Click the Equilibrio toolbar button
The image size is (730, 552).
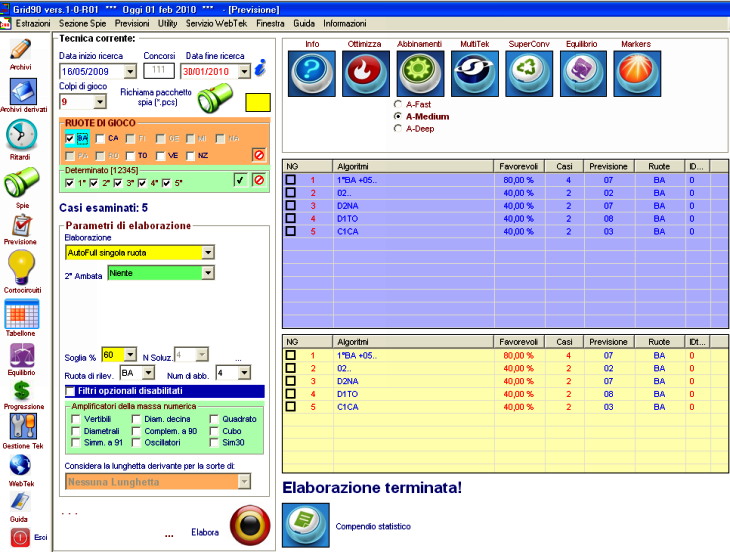click(x=583, y=74)
